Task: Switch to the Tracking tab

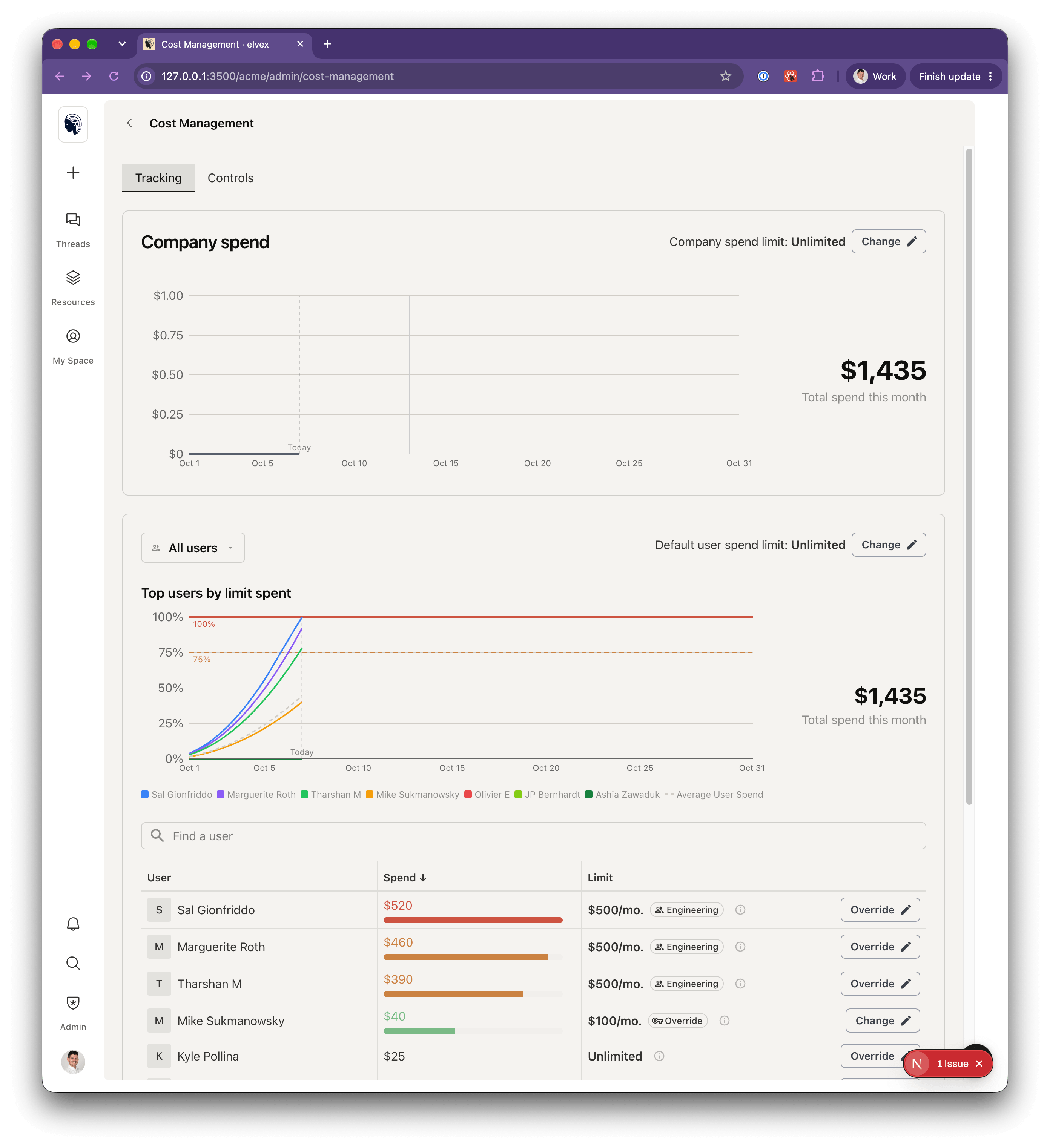Action: 158,178
